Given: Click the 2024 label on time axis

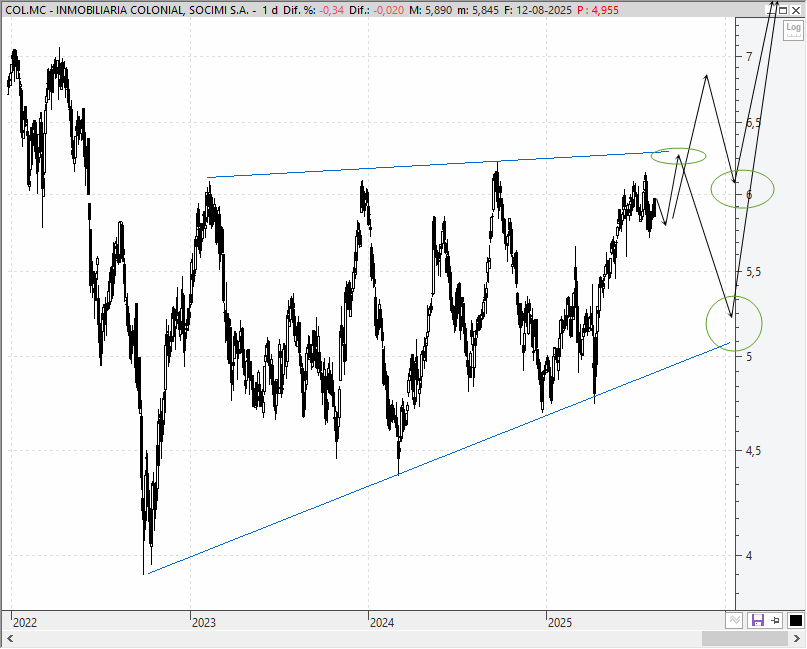Looking at the screenshot, I should 382,623.
